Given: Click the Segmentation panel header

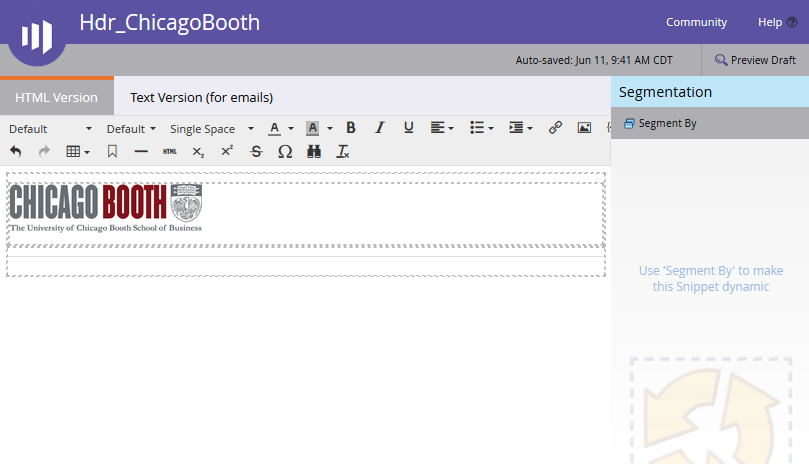Looking at the screenshot, I should tap(710, 92).
